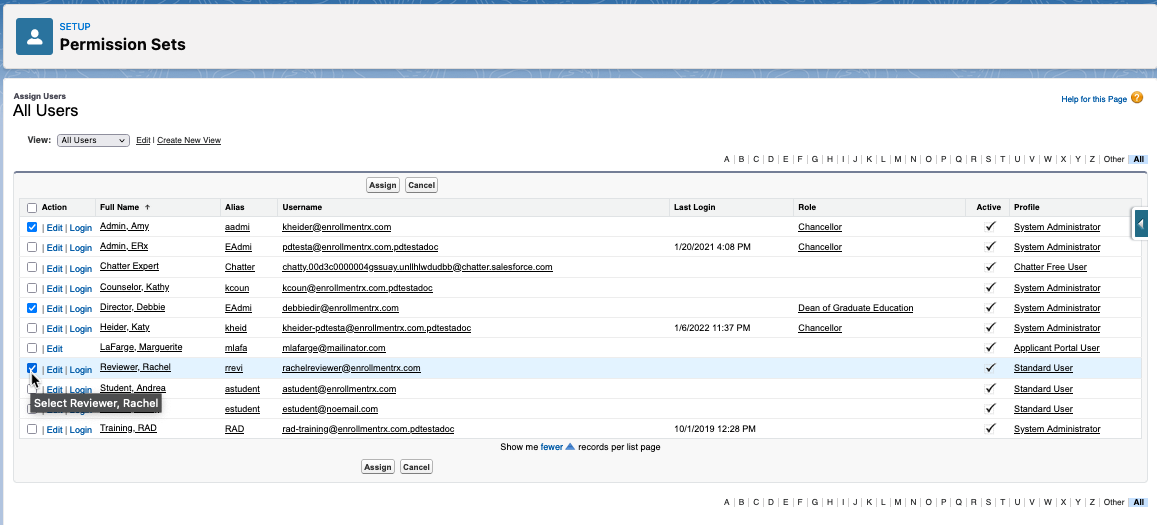Expand the collapsed right sidebar arrow
Image resolution: width=1157 pixels, height=525 pixels.
click(x=1140, y=226)
